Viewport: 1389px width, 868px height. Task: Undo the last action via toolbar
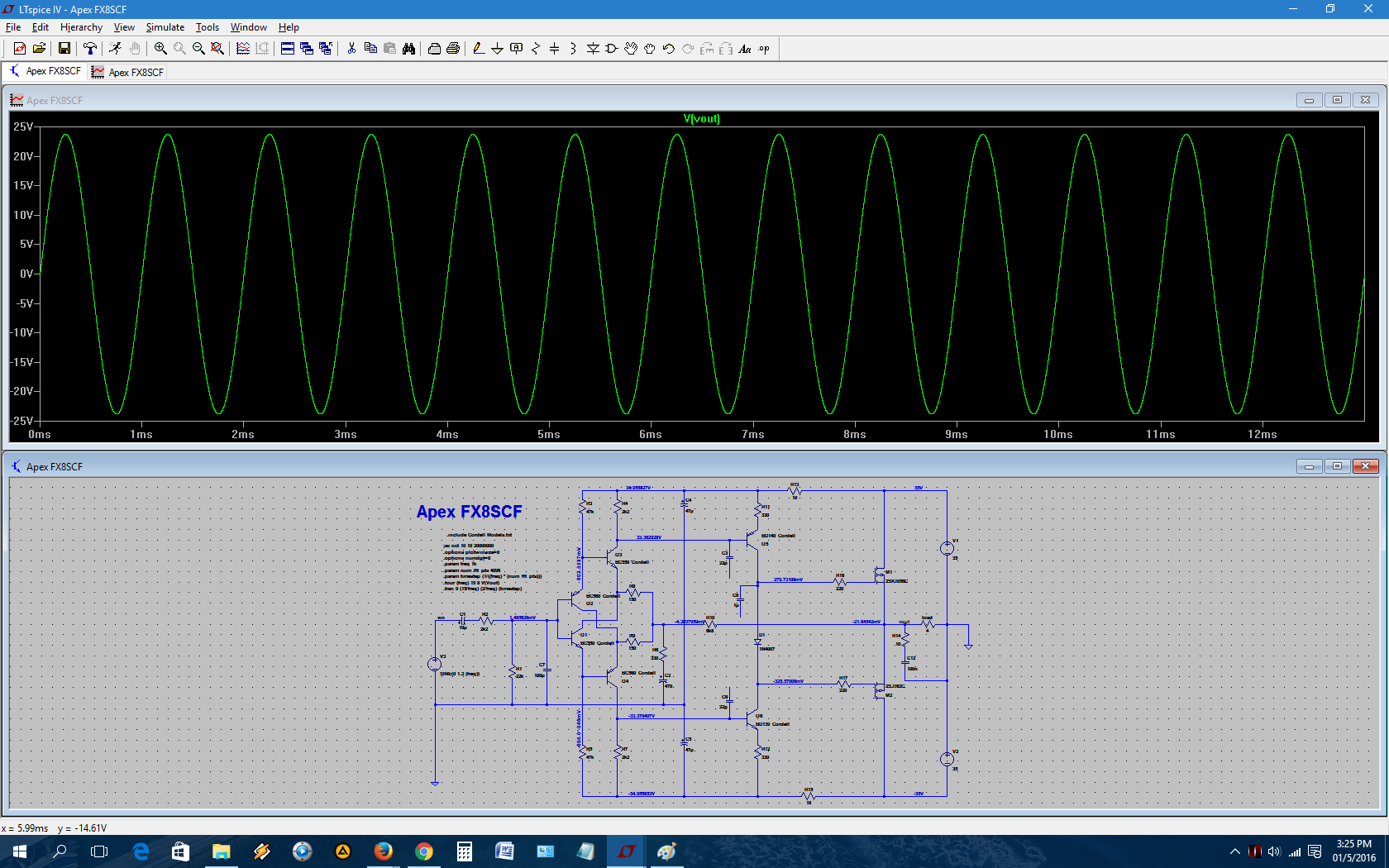(x=669, y=49)
